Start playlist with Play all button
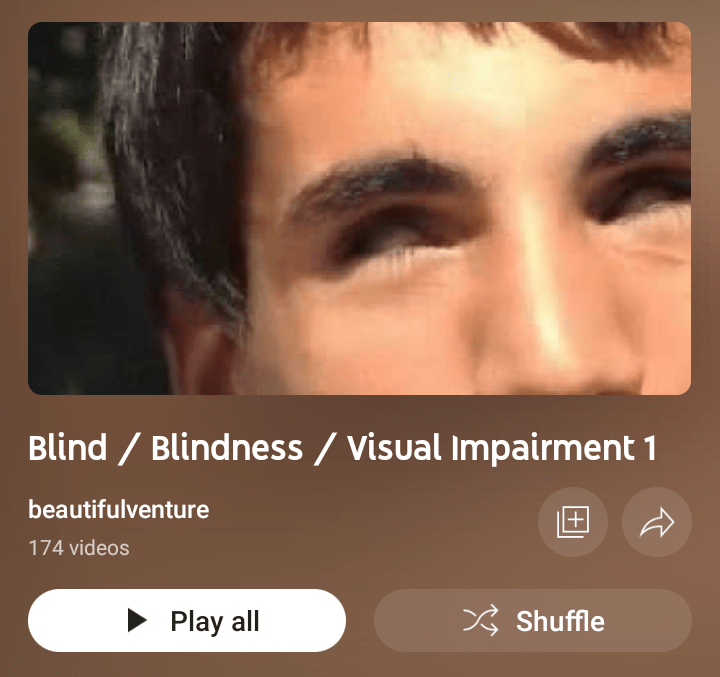The height and width of the screenshot is (677, 720). 187,620
